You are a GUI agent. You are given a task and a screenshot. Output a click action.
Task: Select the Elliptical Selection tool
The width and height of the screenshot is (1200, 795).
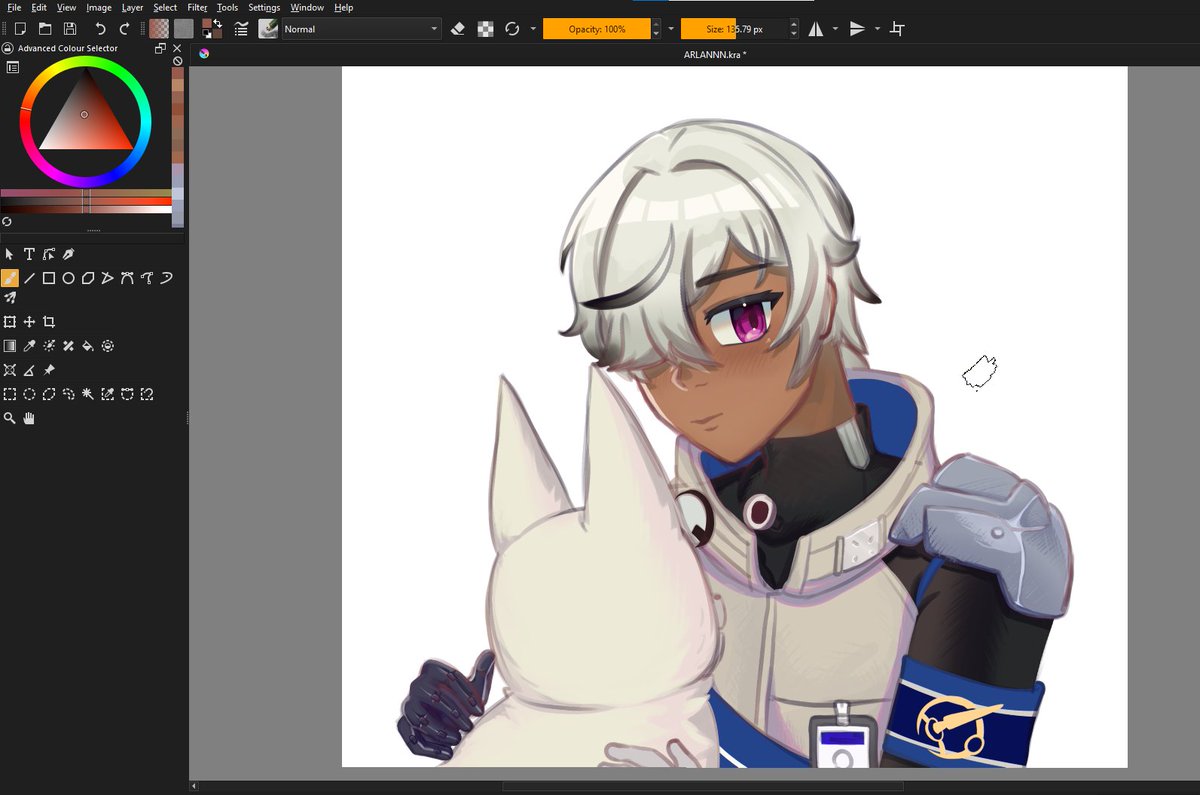[29, 394]
